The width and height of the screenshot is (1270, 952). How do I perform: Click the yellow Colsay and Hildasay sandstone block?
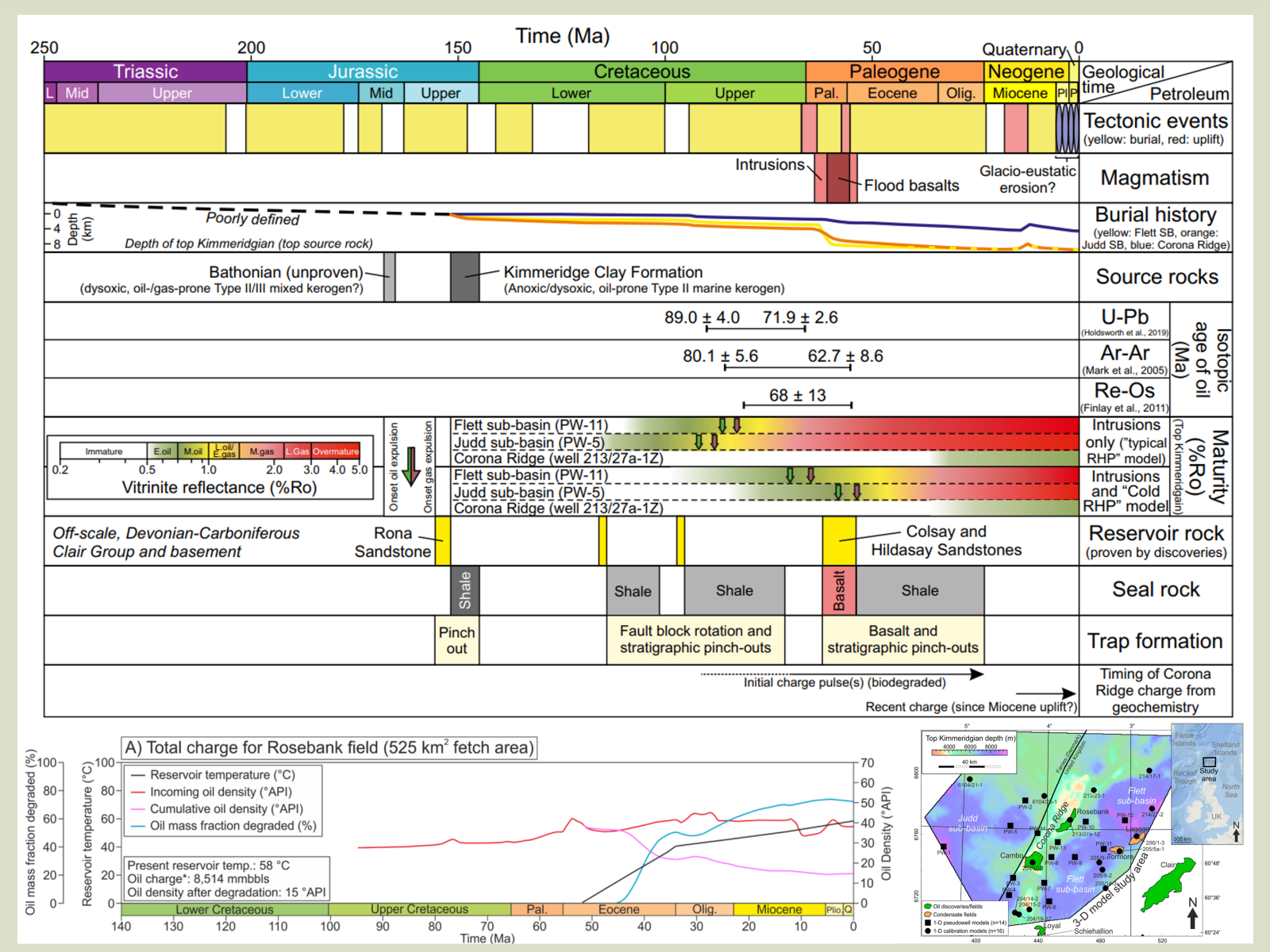[x=838, y=540]
